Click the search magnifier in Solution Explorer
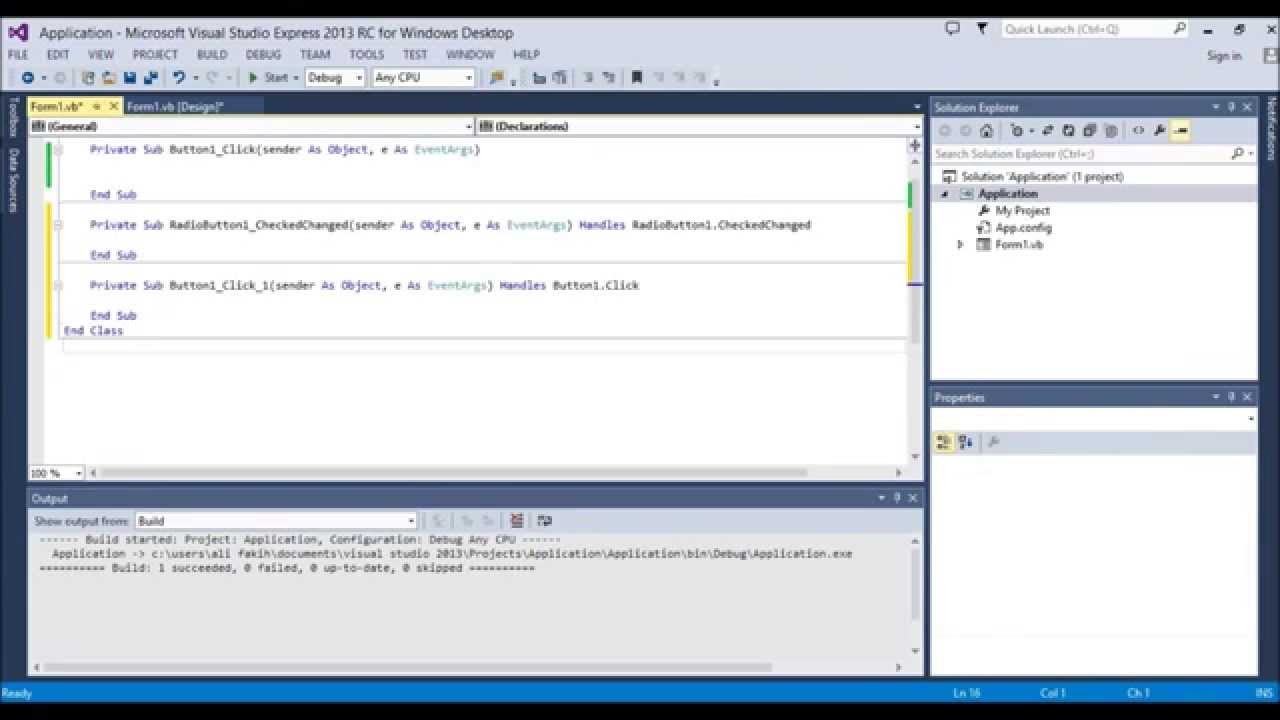 pyautogui.click(x=1237, y=153)
